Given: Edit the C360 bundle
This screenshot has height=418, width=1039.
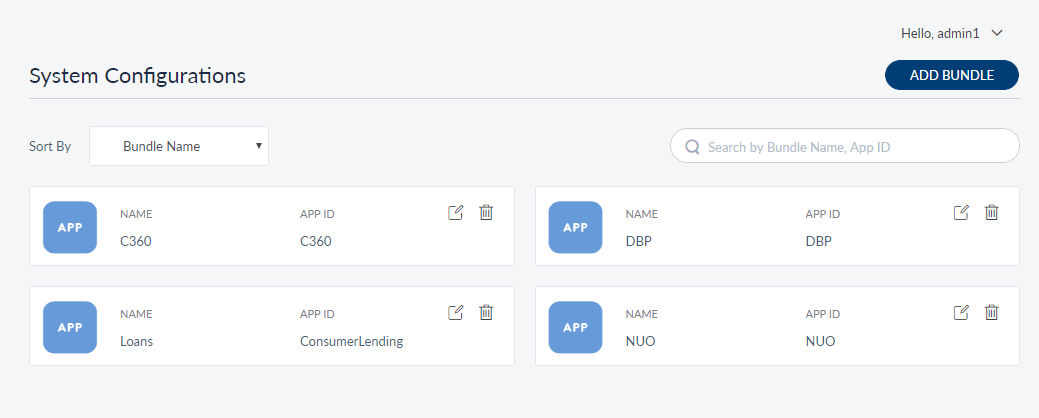Looking at the screenshot, I should pos(456,212).
